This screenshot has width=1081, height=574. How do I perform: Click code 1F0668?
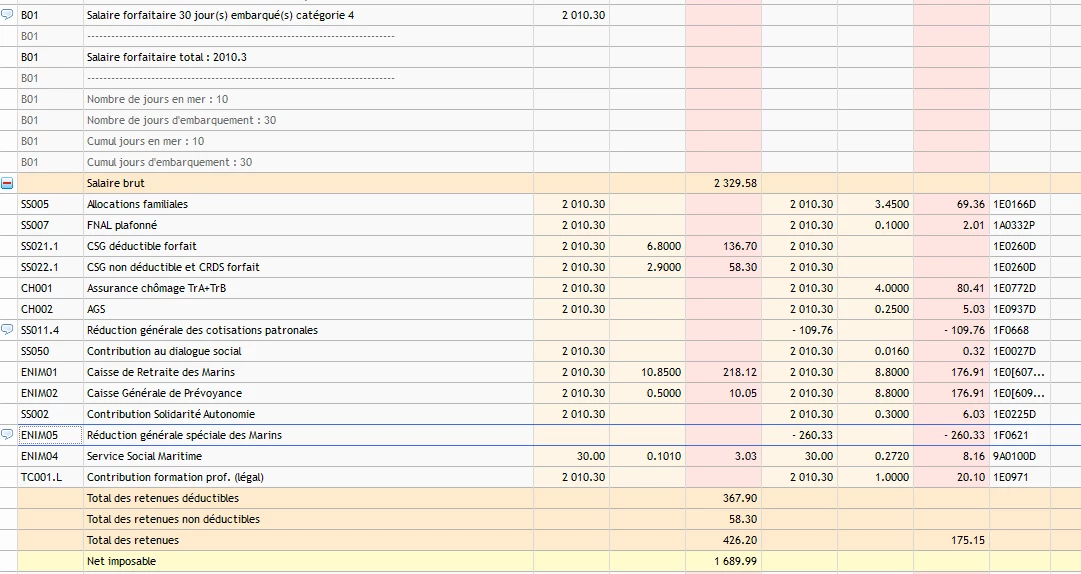pyautogui.click(x=1011, y=330)
